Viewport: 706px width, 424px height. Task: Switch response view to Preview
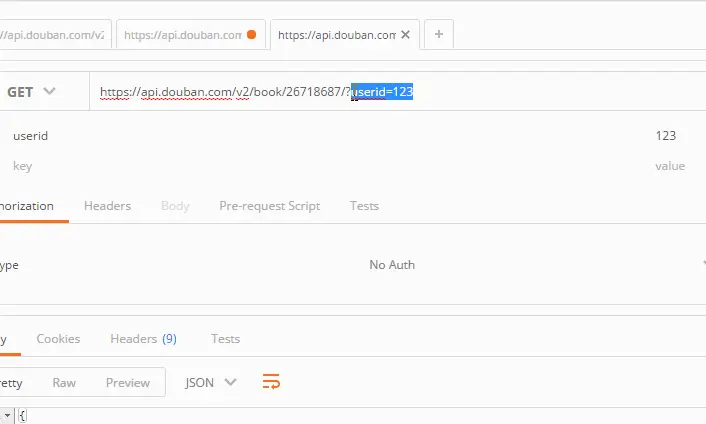(x=128, y=383)
